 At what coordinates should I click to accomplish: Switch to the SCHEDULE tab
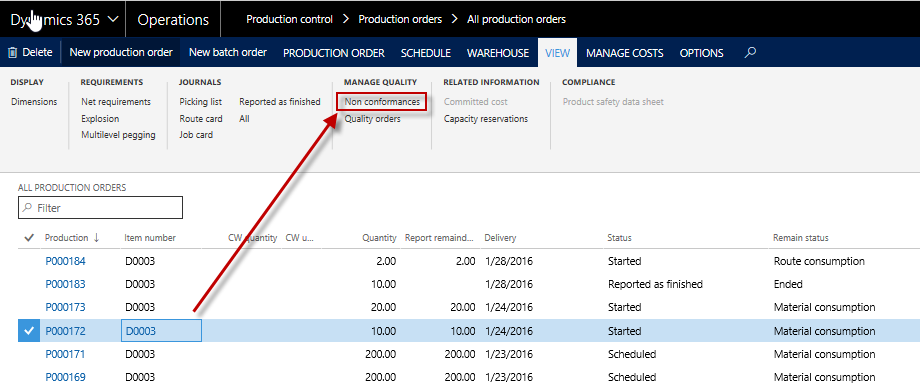point(426,53)
